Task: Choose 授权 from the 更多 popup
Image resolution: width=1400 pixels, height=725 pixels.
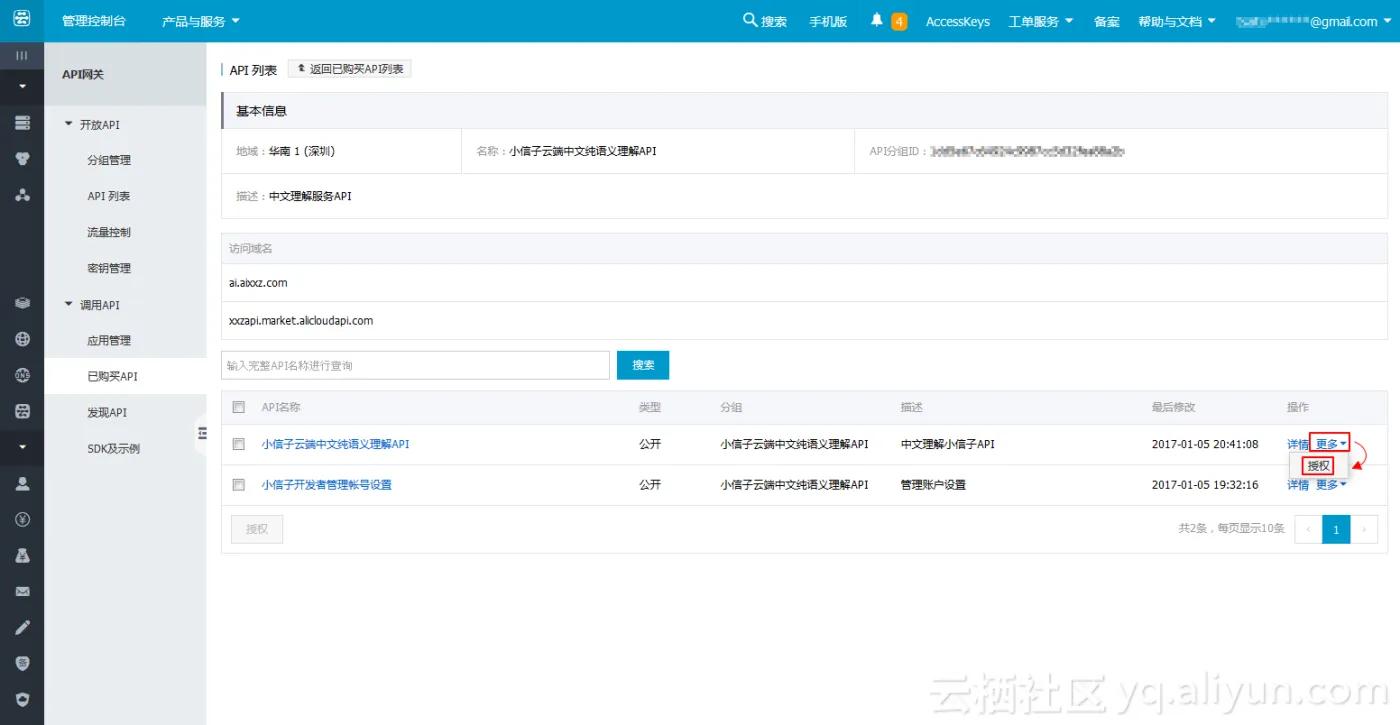Action: tap(1318, 465)
